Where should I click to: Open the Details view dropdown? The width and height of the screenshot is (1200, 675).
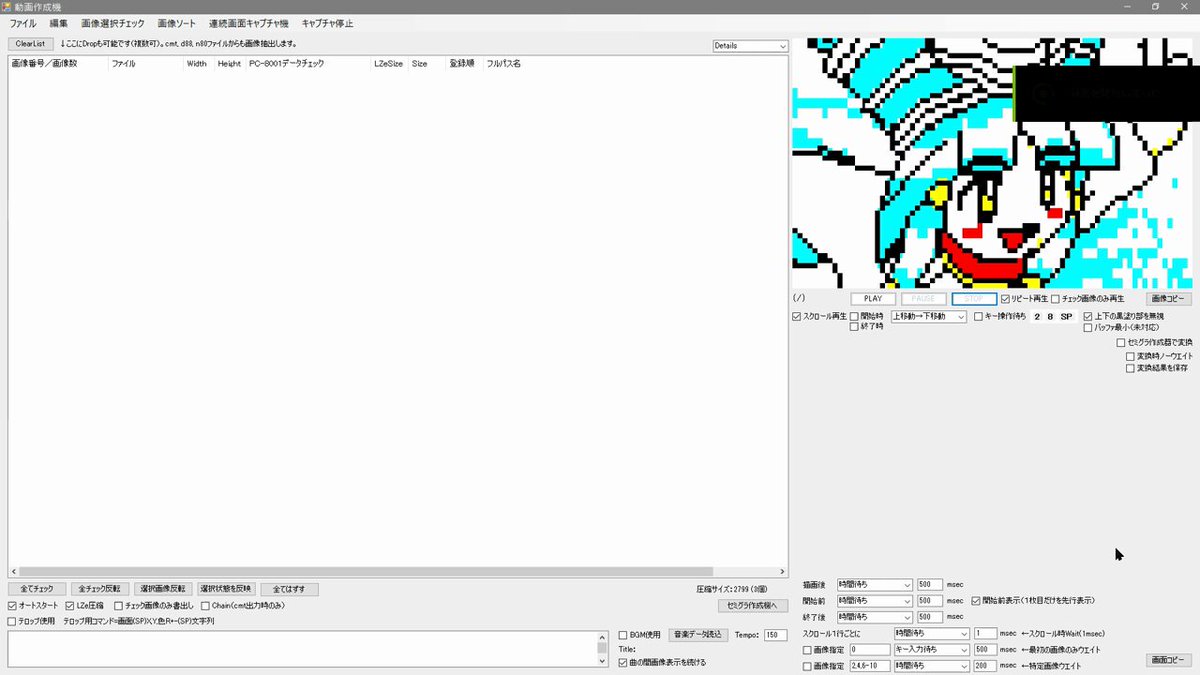coord(750,46)
